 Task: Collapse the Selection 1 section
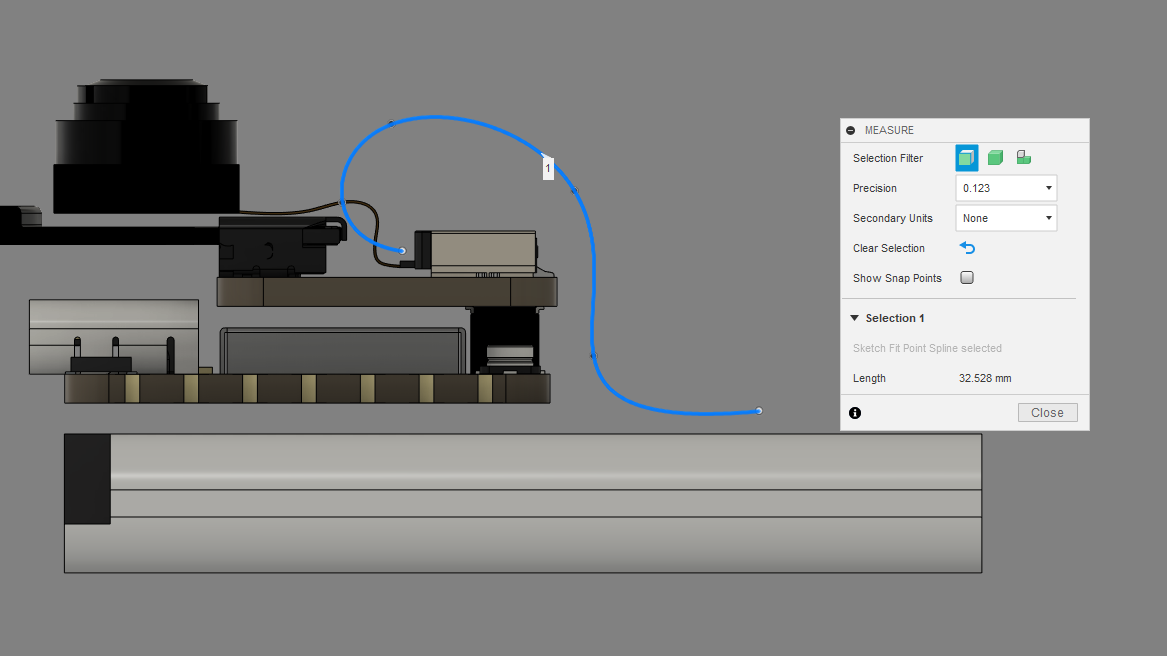(855, 317)
